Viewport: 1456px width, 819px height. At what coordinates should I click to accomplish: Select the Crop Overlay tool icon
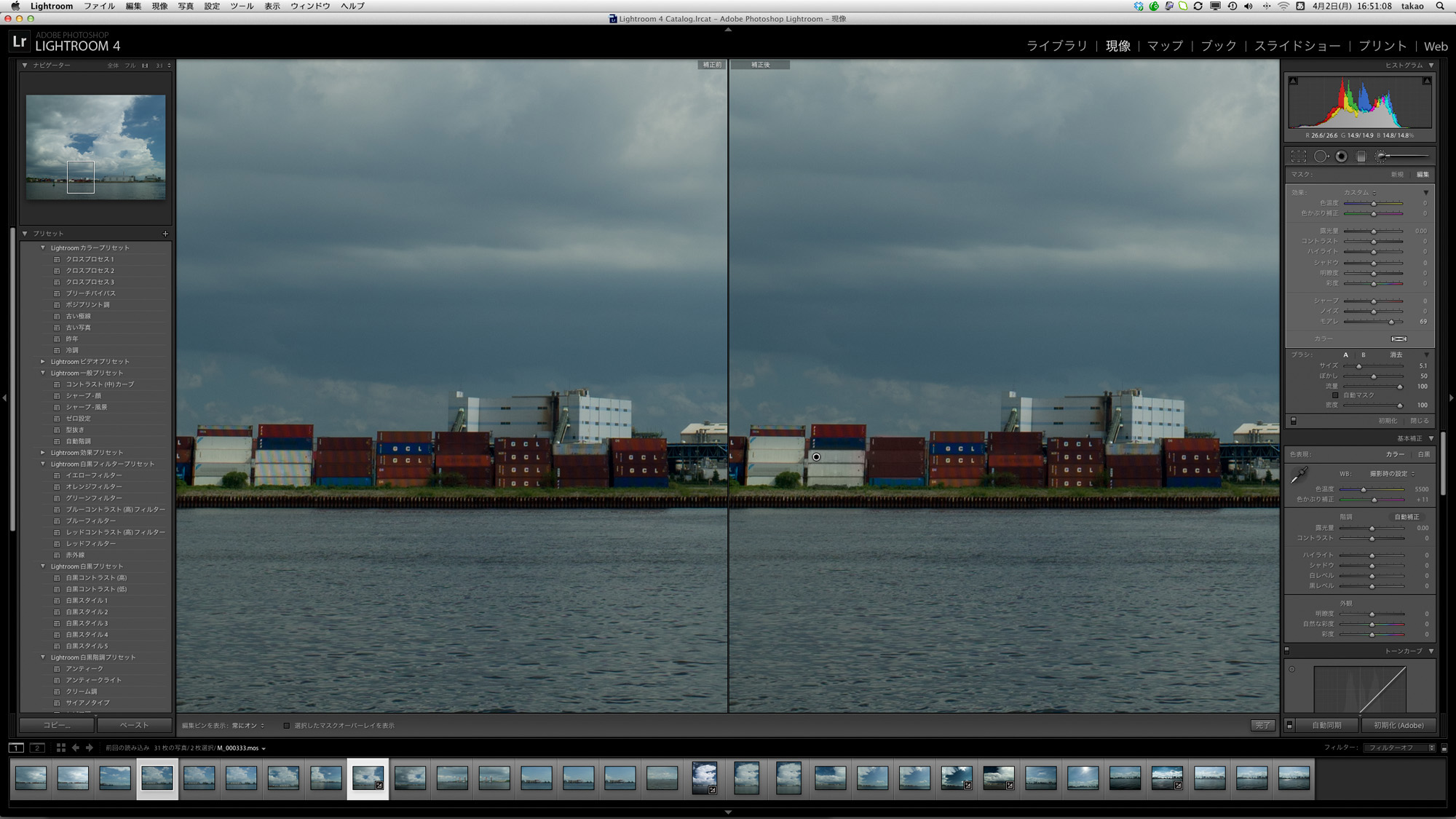pos(1299,157)
